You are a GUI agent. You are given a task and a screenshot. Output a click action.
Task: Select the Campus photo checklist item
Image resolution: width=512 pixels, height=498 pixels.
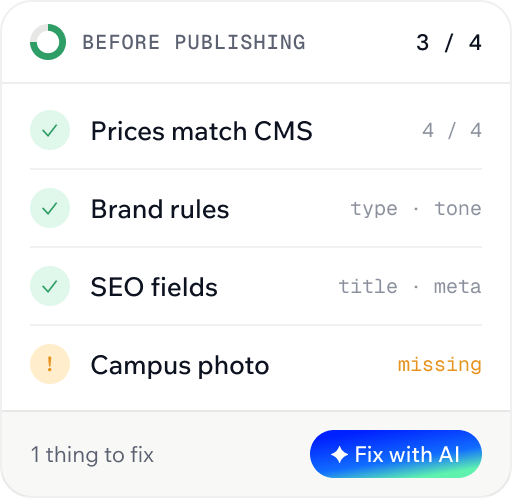coord(256,364)
